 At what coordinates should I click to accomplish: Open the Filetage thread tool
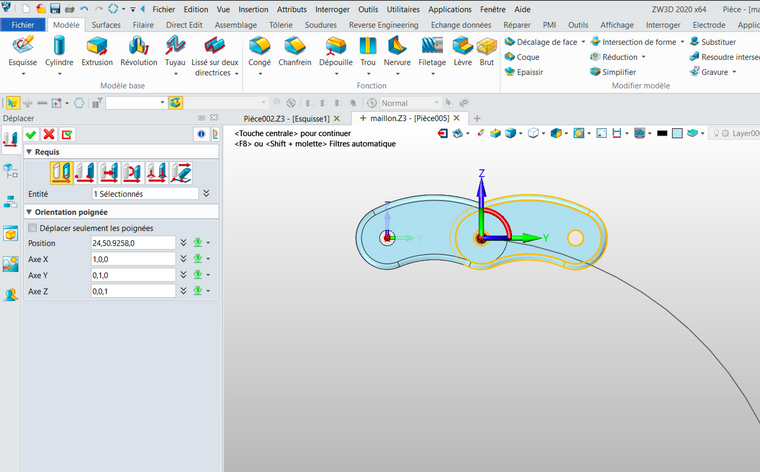tap(432, 52)
